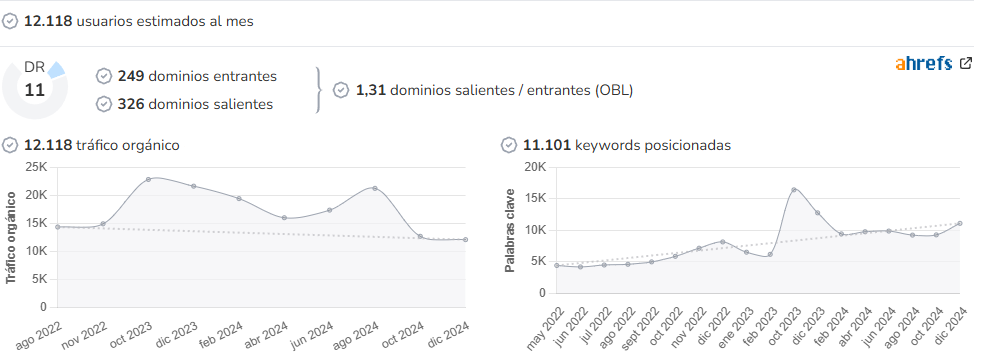Click check icon beside usuarios estimados al mes
The height and width of the screenshot is (364, 983).
coord(9,21)
